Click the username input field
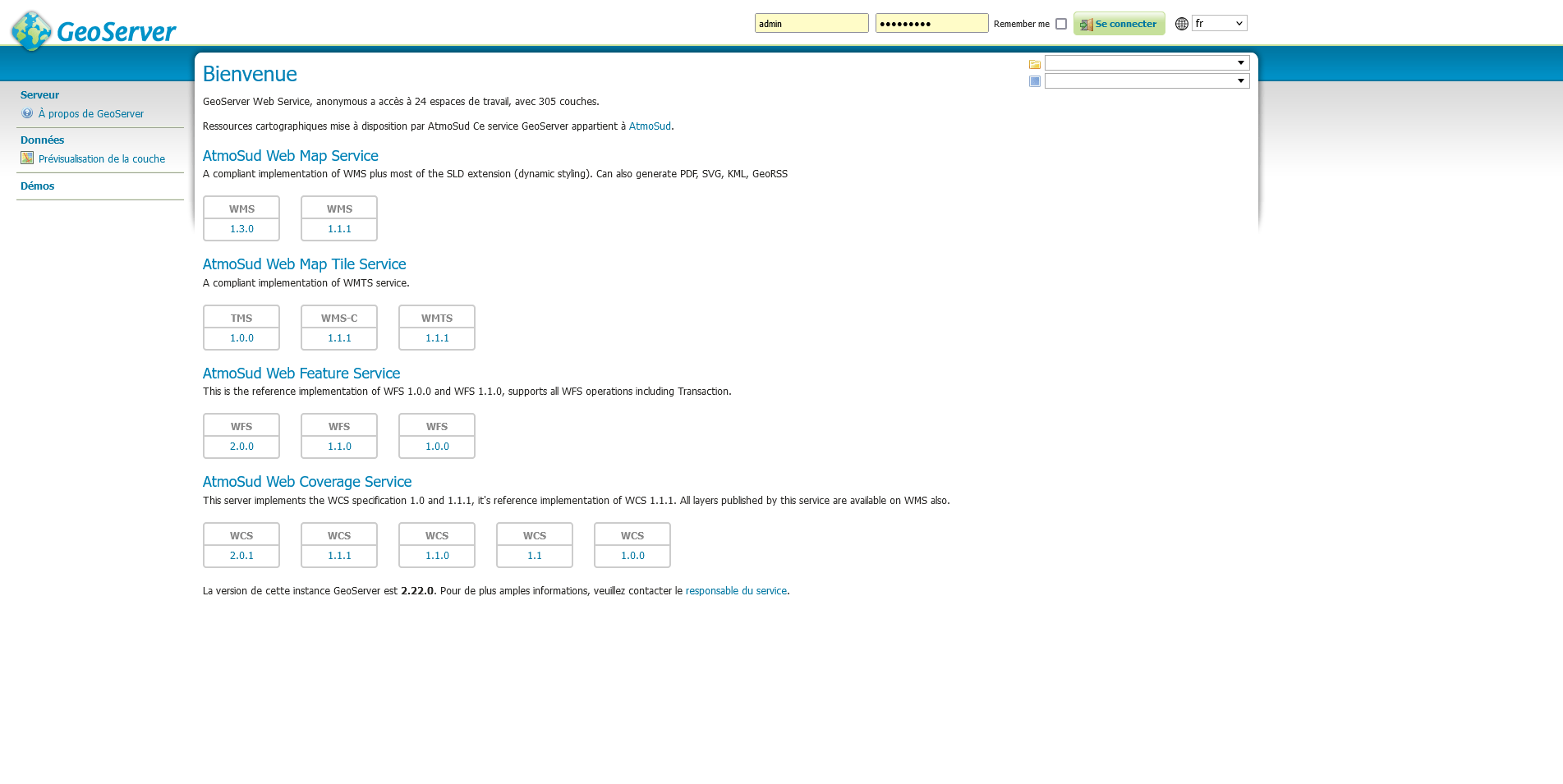Image resolution: width=1563 pixels, height=784 pixels. tap(811, 23)
